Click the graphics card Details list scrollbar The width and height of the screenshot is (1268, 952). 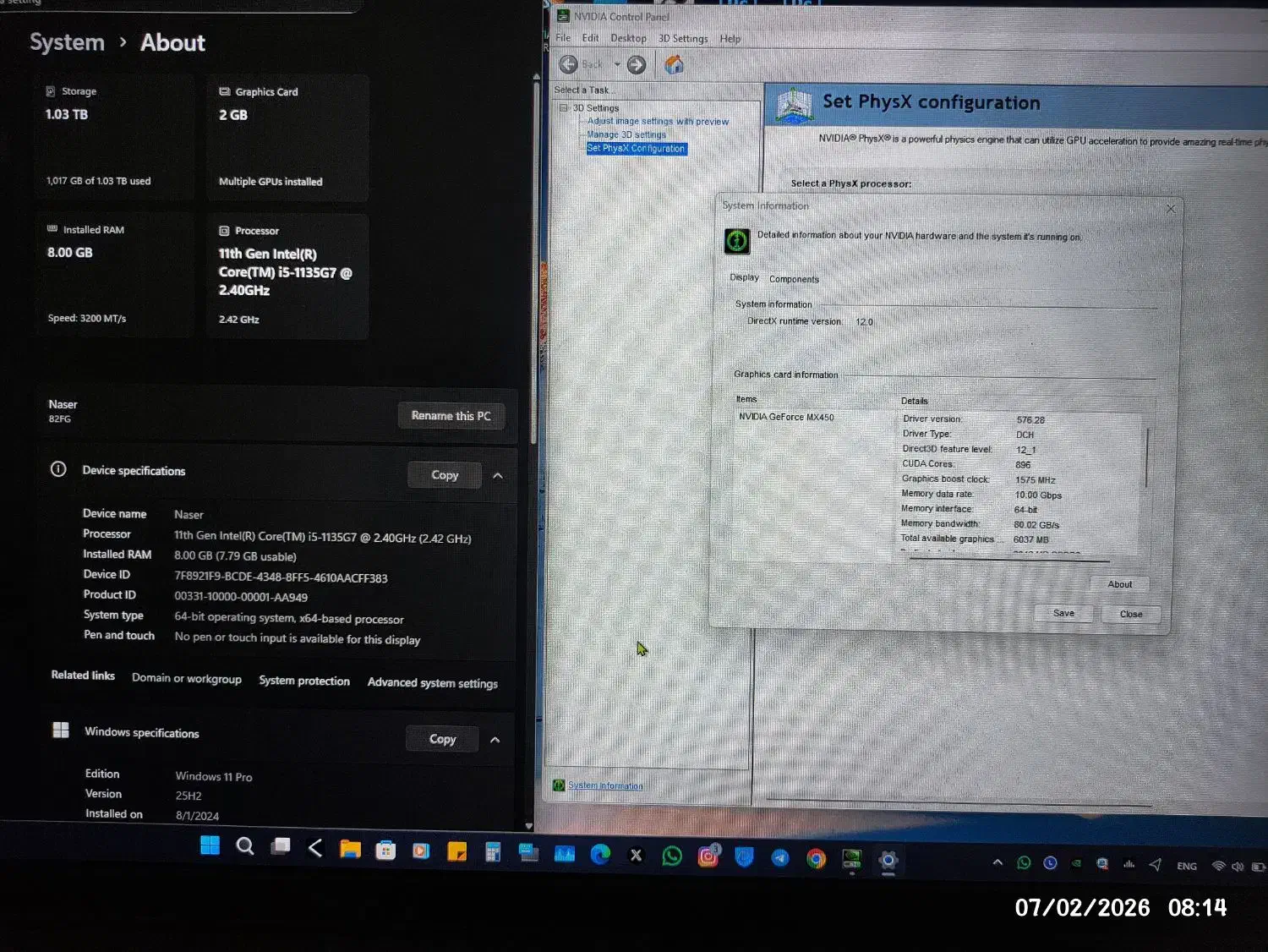(x=1146, y=457)
